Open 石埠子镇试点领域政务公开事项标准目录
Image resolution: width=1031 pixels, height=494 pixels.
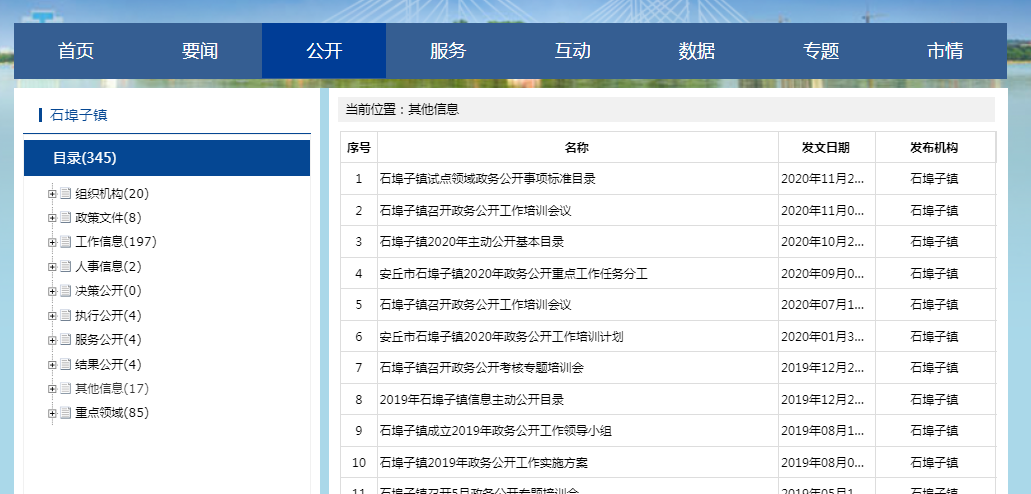[488, 178]
